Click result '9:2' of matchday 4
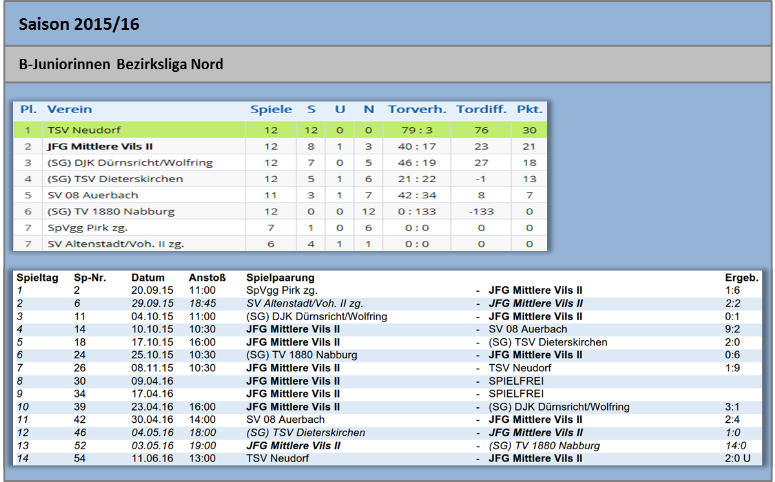Screen dimensions: 775x482 732,329
